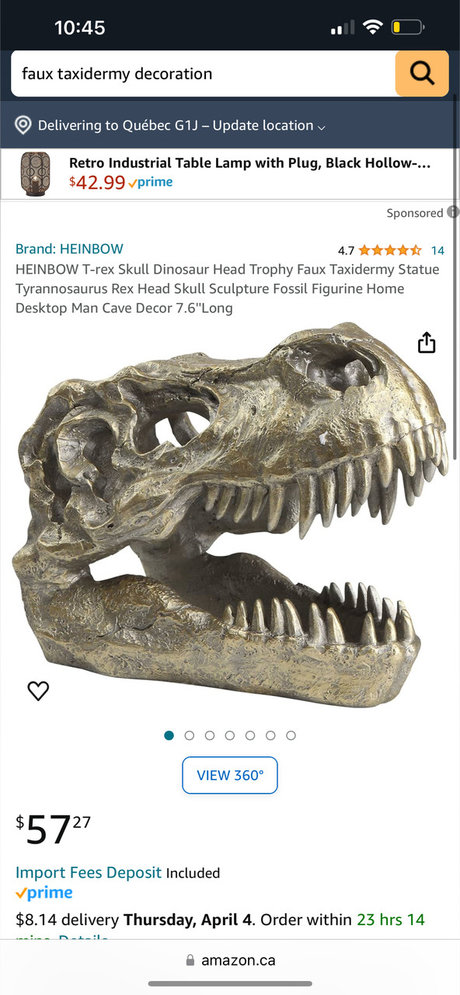The height and width of the screenshot is (995, 460).
Task: Add to wishlist with heart icon
Action: coord(38,690)
